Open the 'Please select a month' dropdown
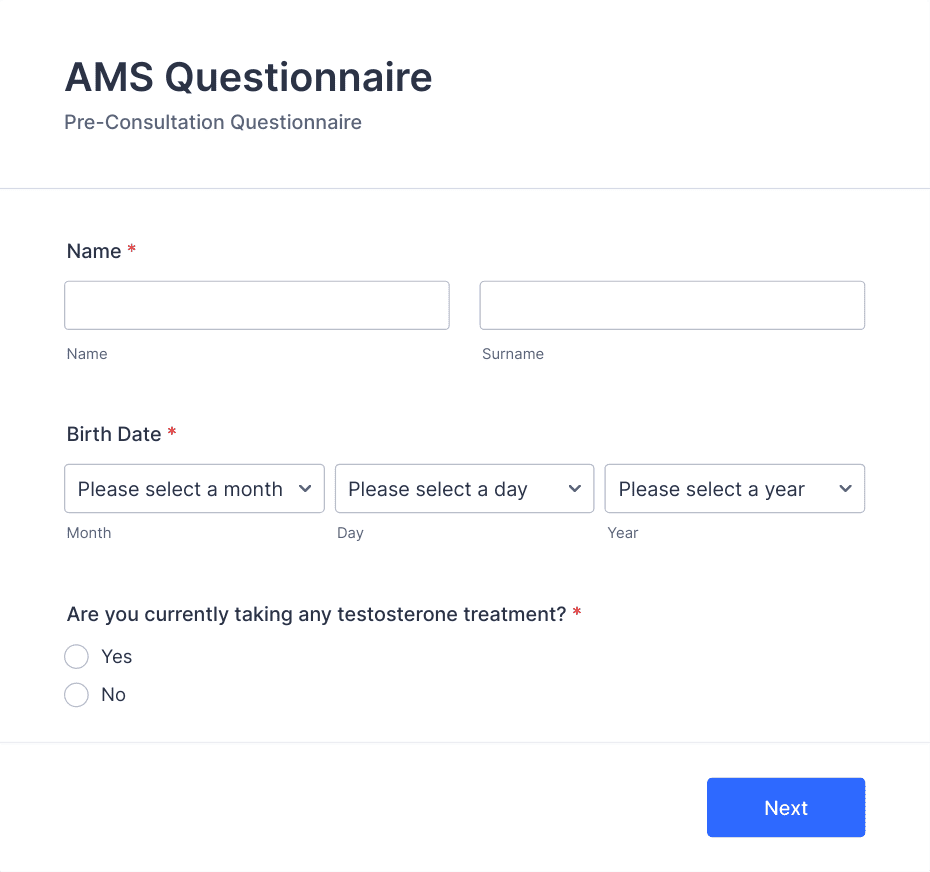The height and width of the screenshot is (872, 930). click(194, 489)
